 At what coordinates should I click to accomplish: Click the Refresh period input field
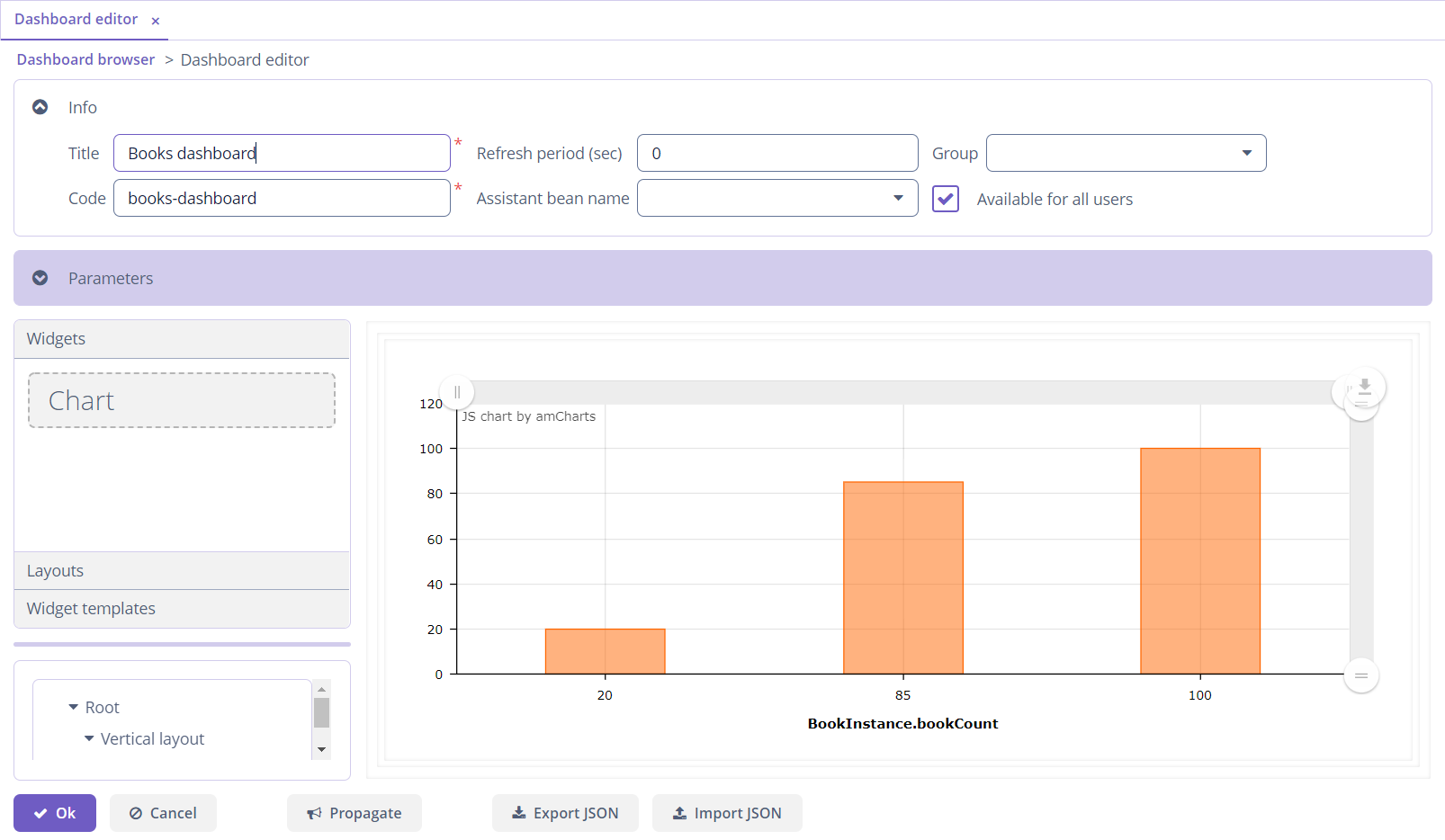click(776, 153)
